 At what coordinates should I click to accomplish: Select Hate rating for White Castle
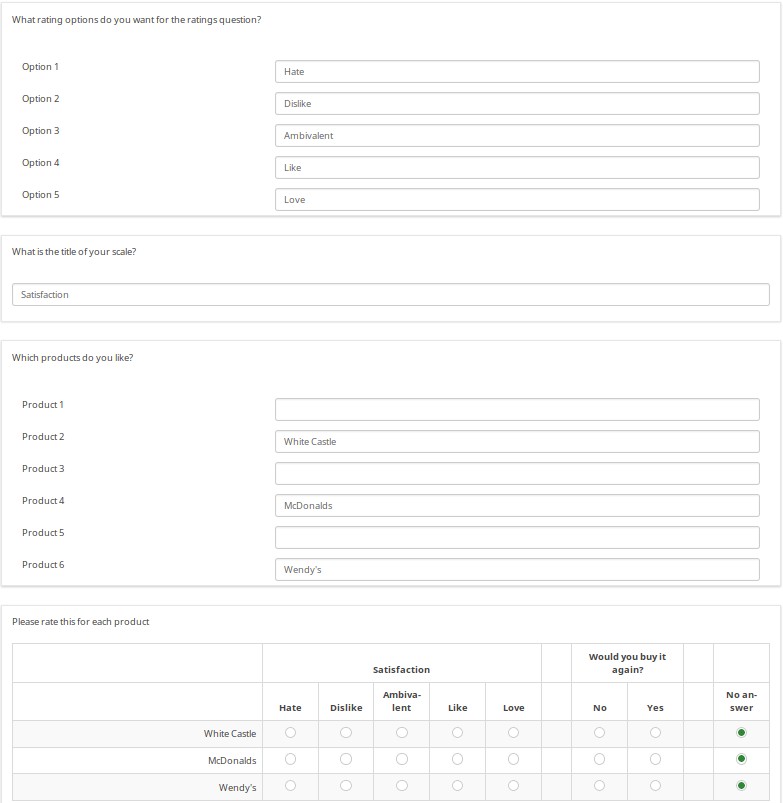(x=290, y=733)
